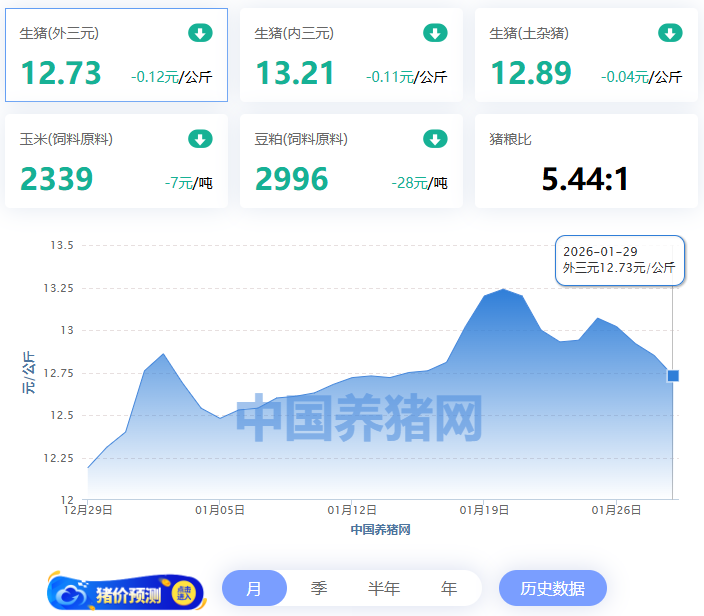This screenshot has width=704, height=616.
Task: Select the 生猪(土杂猪) price 12.89 card
Action: point(586,56)
